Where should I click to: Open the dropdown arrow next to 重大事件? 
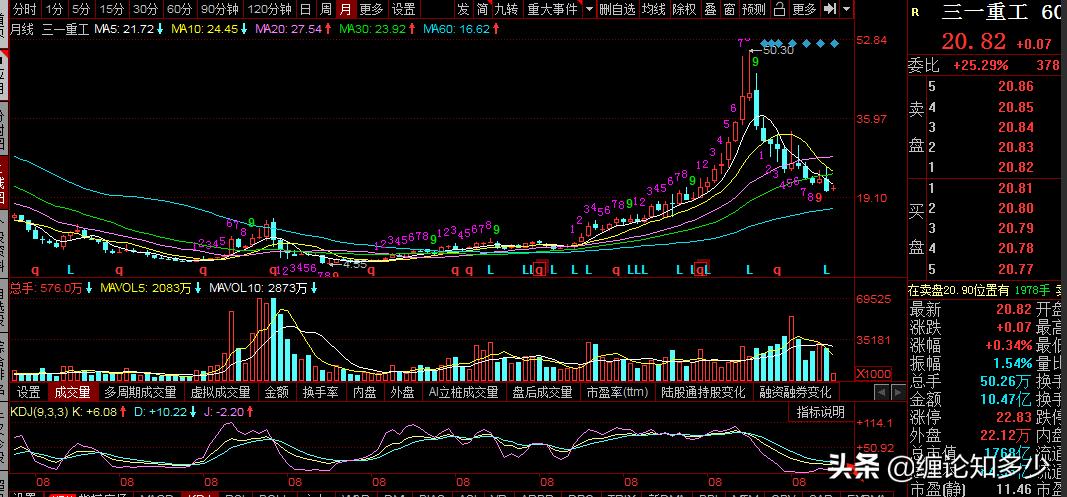tap(590, 9)
